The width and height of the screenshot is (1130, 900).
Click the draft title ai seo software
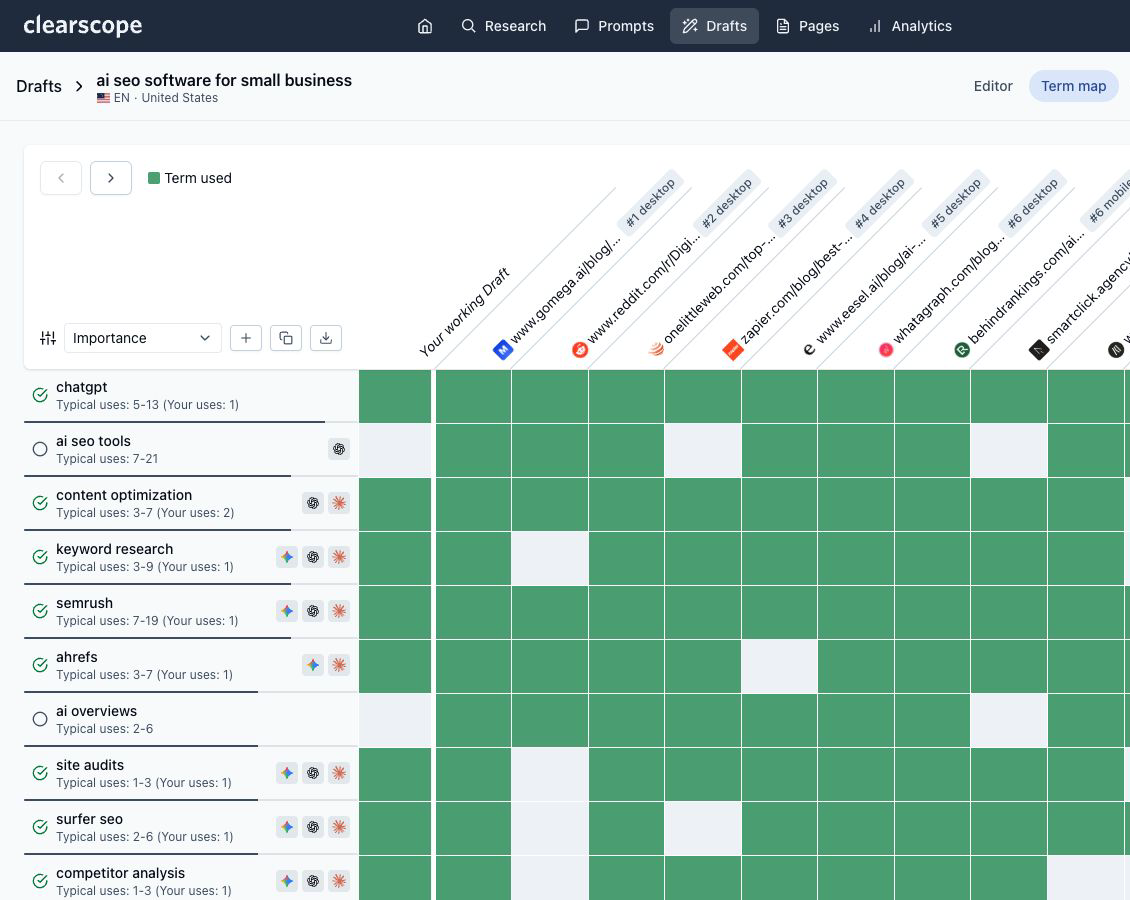tap(224, 80)
